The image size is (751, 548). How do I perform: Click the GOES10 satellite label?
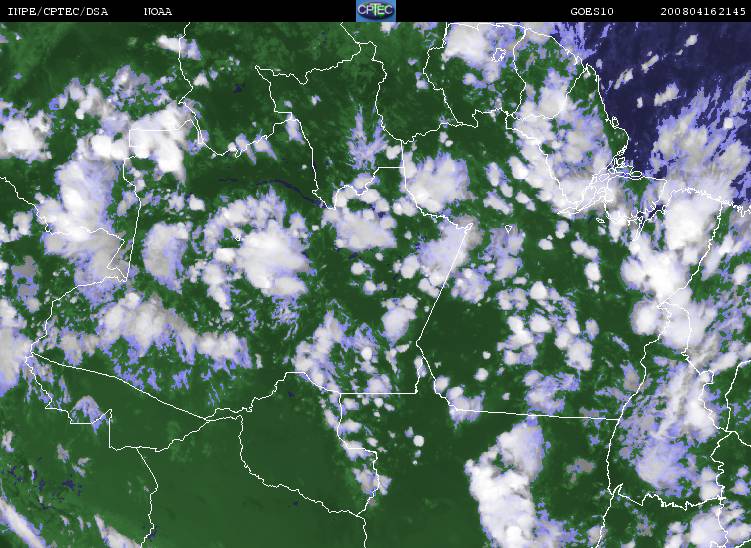click(x=592, y=11)
